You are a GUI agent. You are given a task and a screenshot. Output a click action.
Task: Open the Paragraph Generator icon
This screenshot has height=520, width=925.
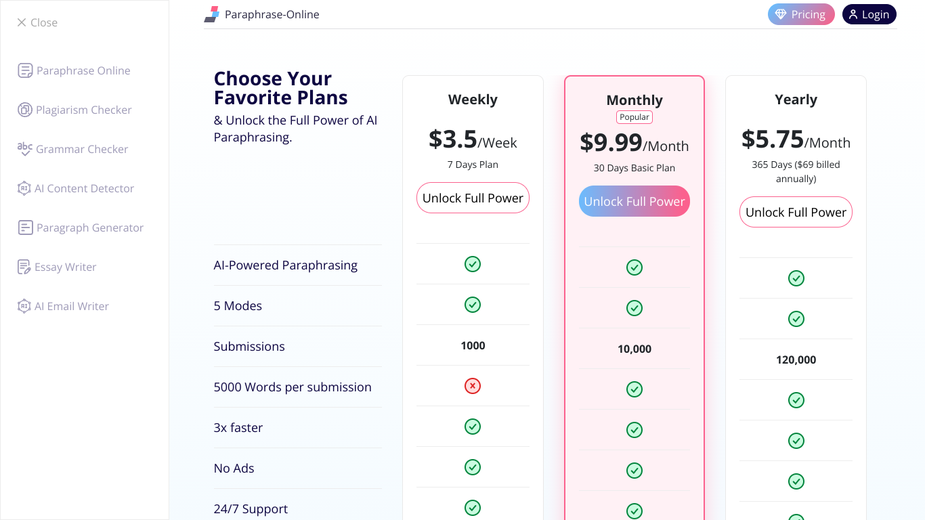[x=25, y=228]
